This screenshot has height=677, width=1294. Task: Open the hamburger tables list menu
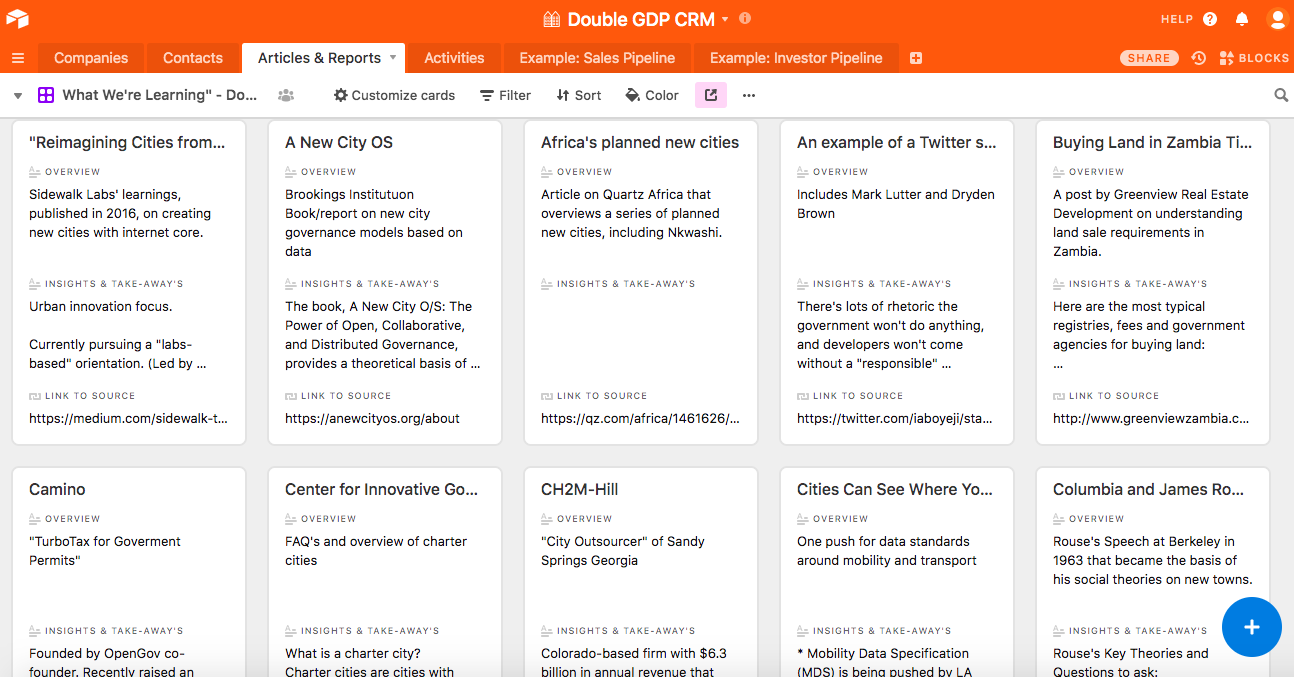pos(18,58)
